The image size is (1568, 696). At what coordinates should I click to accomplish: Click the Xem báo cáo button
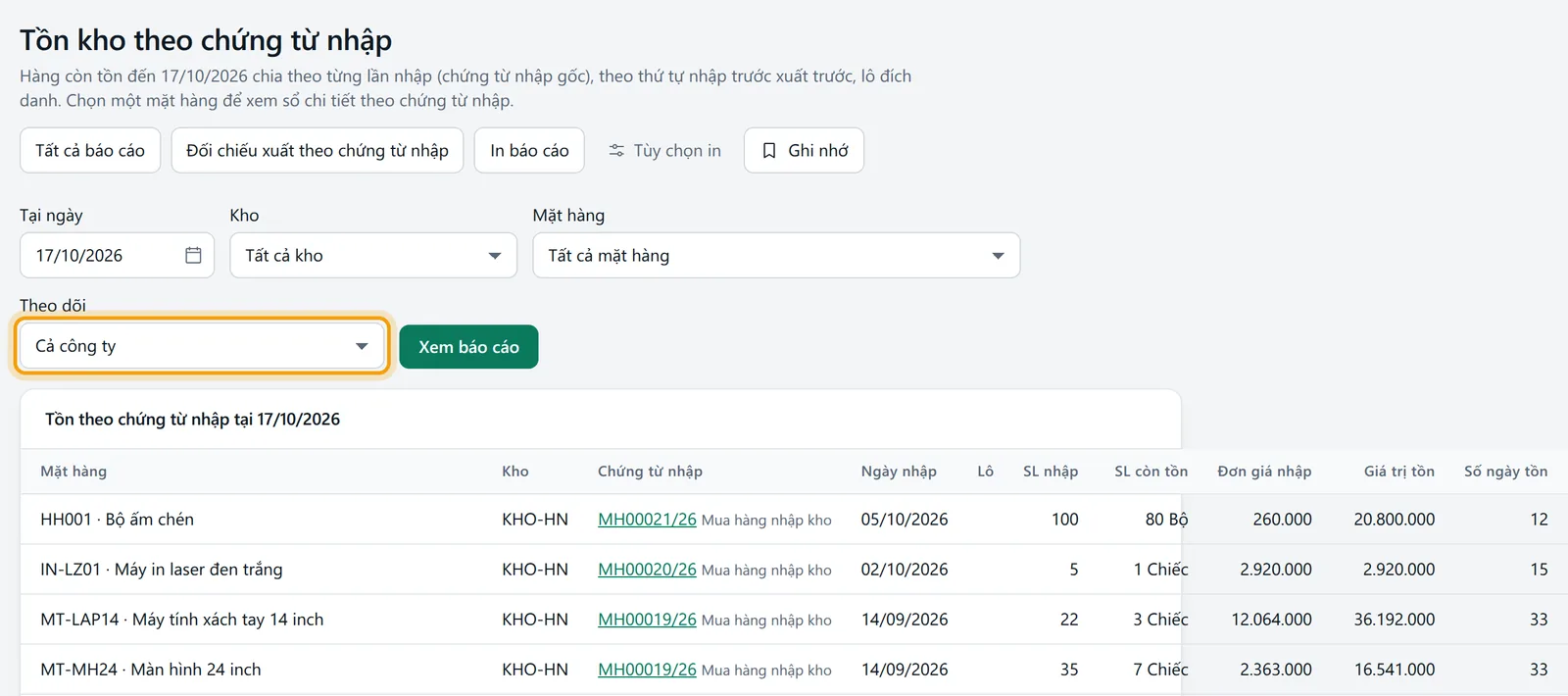468,347
